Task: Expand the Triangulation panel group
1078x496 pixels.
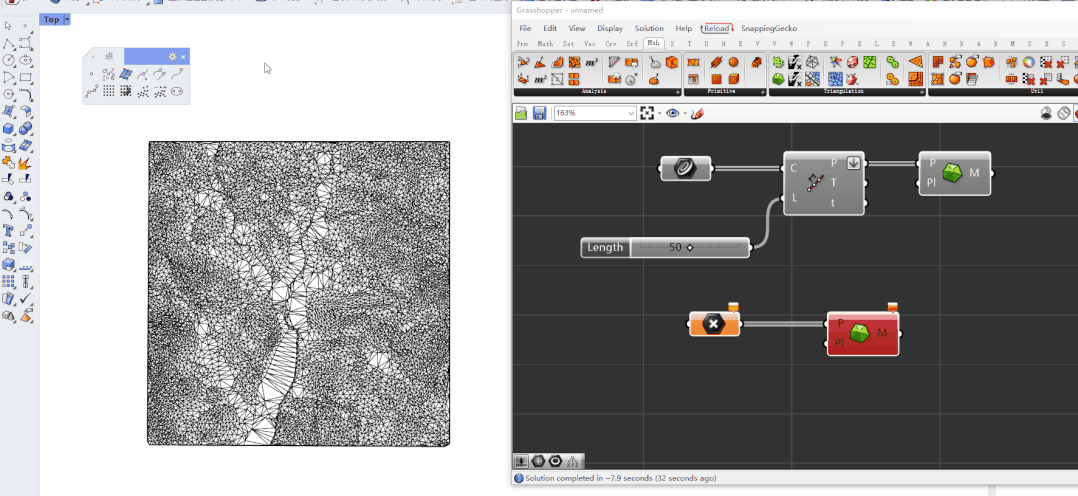Action: click(x=921, y=91)
